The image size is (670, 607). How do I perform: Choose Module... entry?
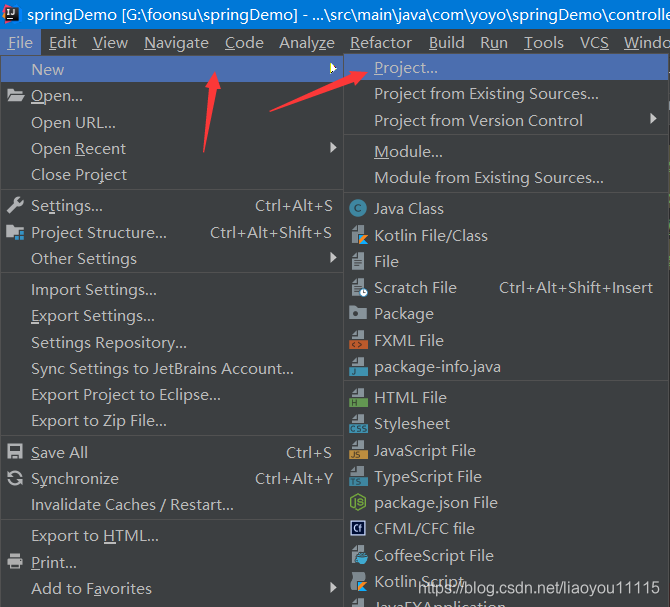point(506,152)
